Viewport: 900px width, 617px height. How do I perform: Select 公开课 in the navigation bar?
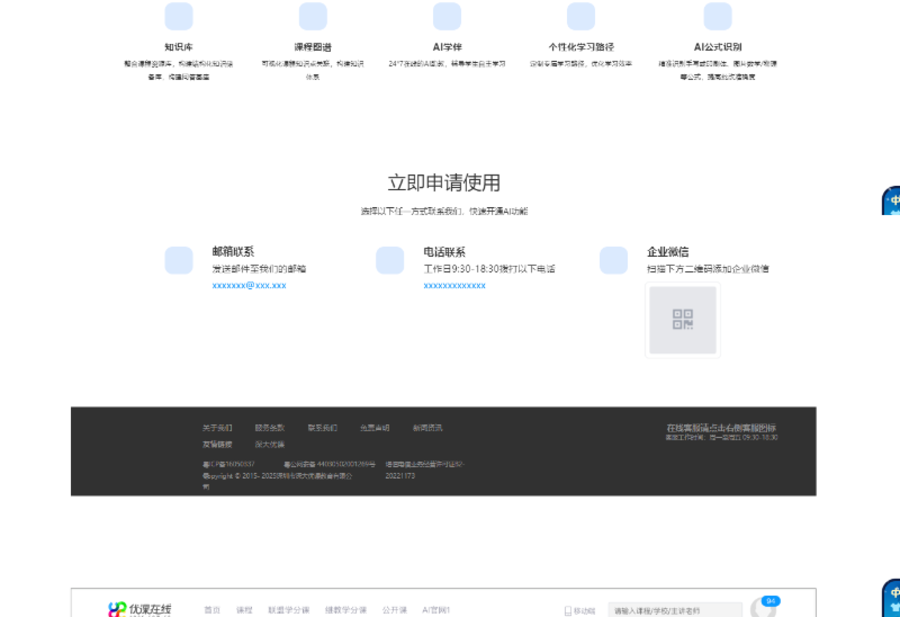[395, 610]
